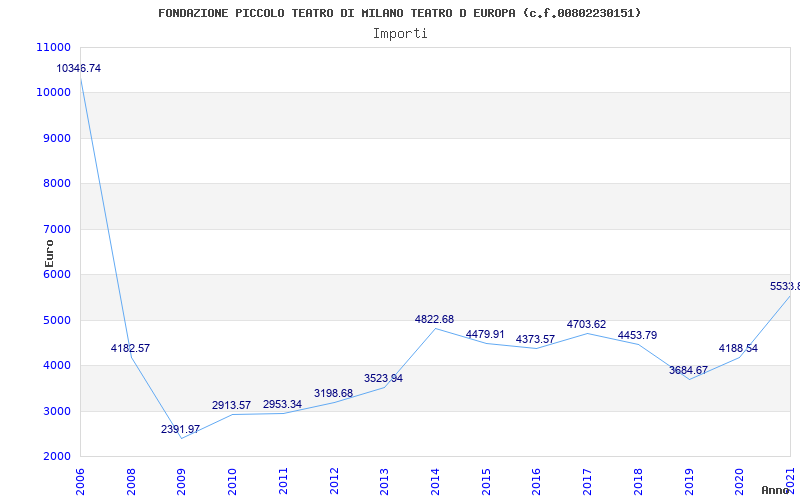Click the 2020 x-axis year
Image resolution: width=800 pixels, height=500 pixels.
click(740, 481)
